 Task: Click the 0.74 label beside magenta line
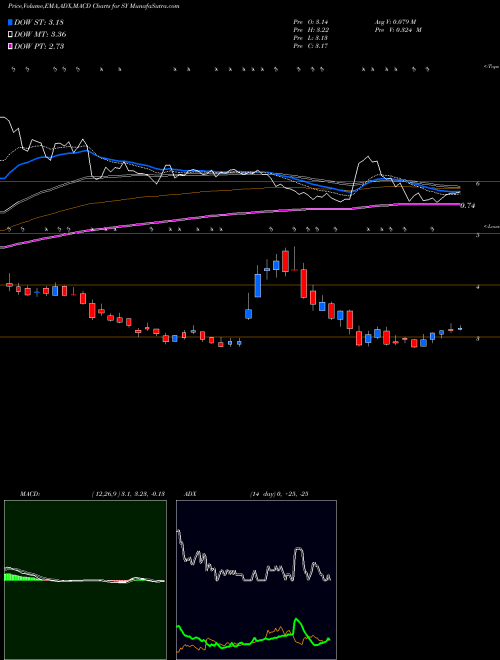(x=468, y=205)
